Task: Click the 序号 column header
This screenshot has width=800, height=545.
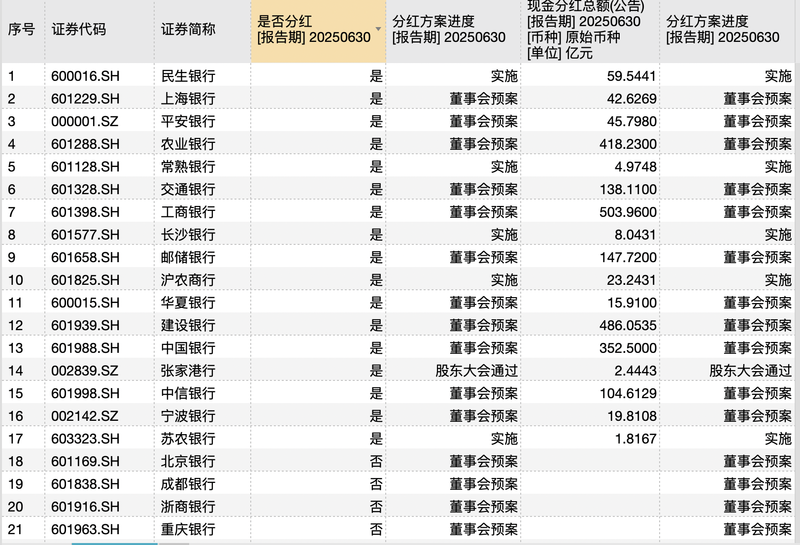Action: pyautogui.click(x=22, y=30)
